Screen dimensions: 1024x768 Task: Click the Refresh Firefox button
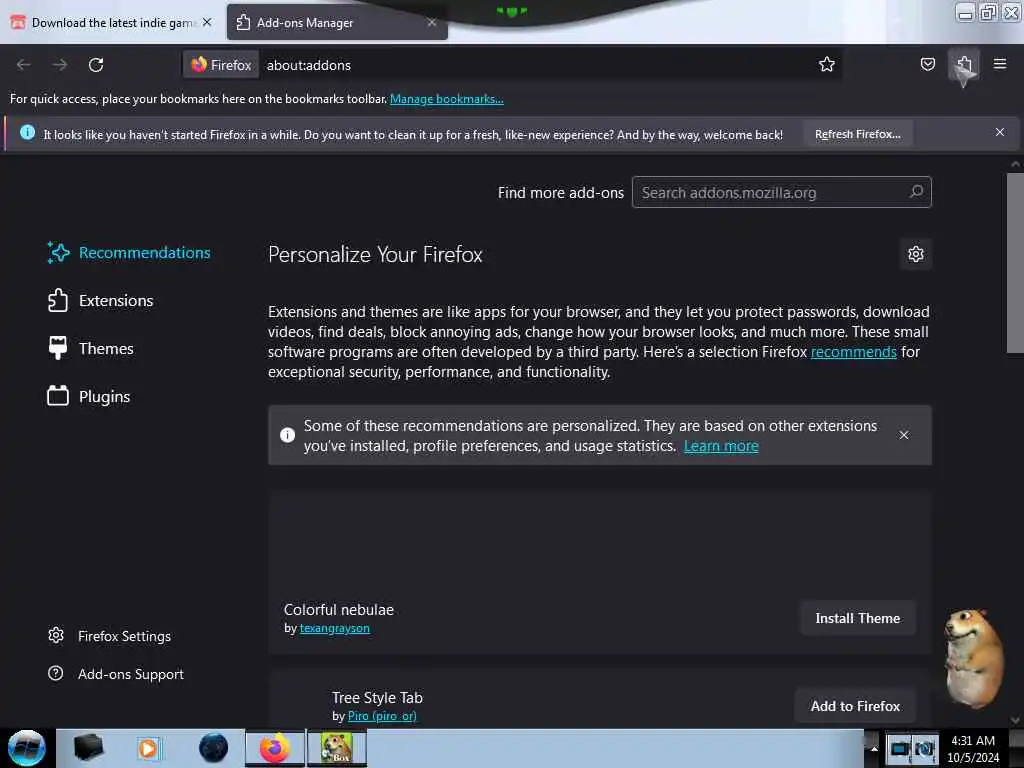[857, 134]
